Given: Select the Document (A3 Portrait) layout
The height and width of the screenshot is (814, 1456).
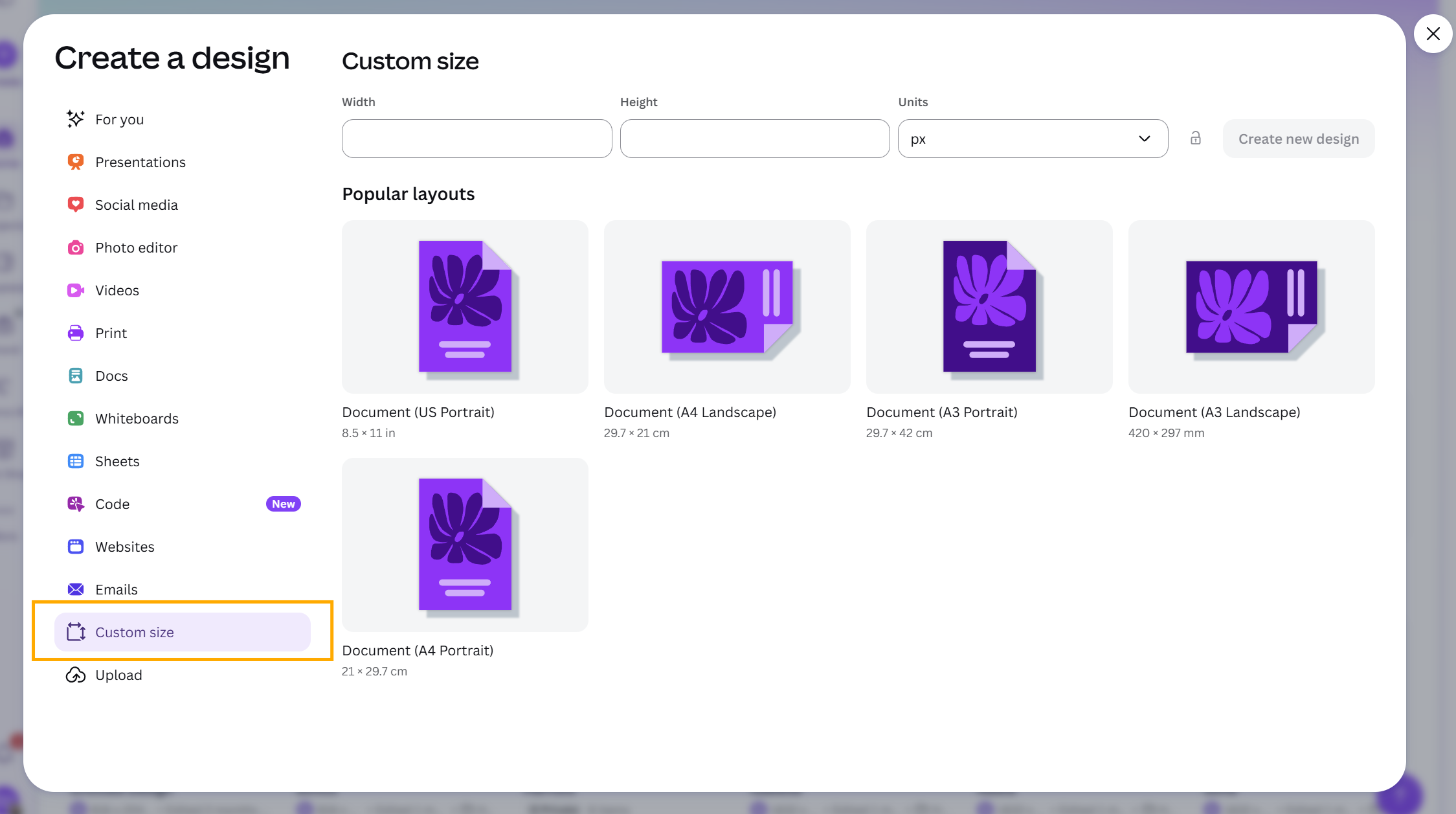Looking at the screenshot, I should coord(989,307).
